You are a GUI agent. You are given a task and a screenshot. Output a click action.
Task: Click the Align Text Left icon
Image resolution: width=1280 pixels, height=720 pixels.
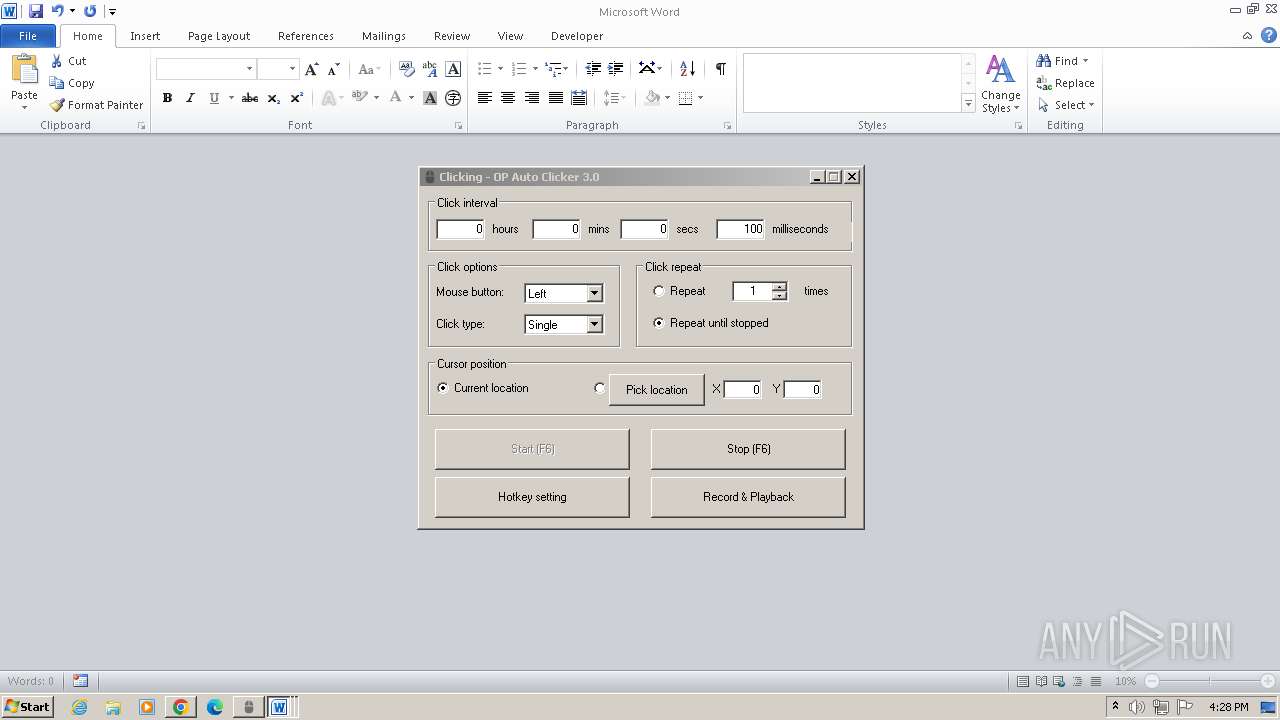tap(485, 98)
